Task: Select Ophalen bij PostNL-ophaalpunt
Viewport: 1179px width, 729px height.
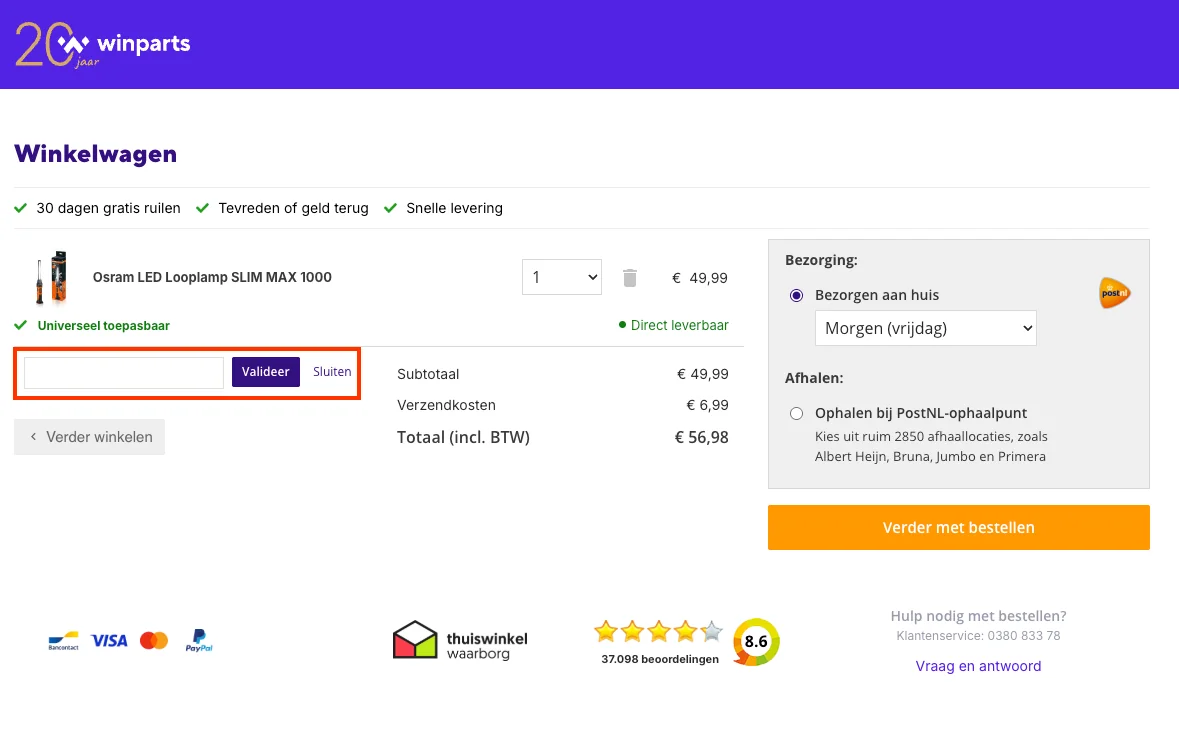Action: click(796, 413)
